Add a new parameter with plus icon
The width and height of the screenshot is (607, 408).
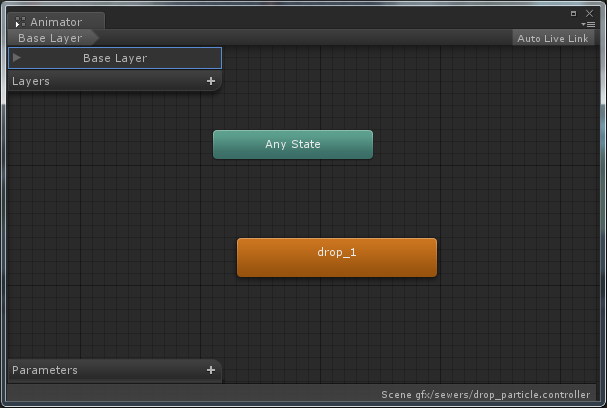[x=211, y=370]
